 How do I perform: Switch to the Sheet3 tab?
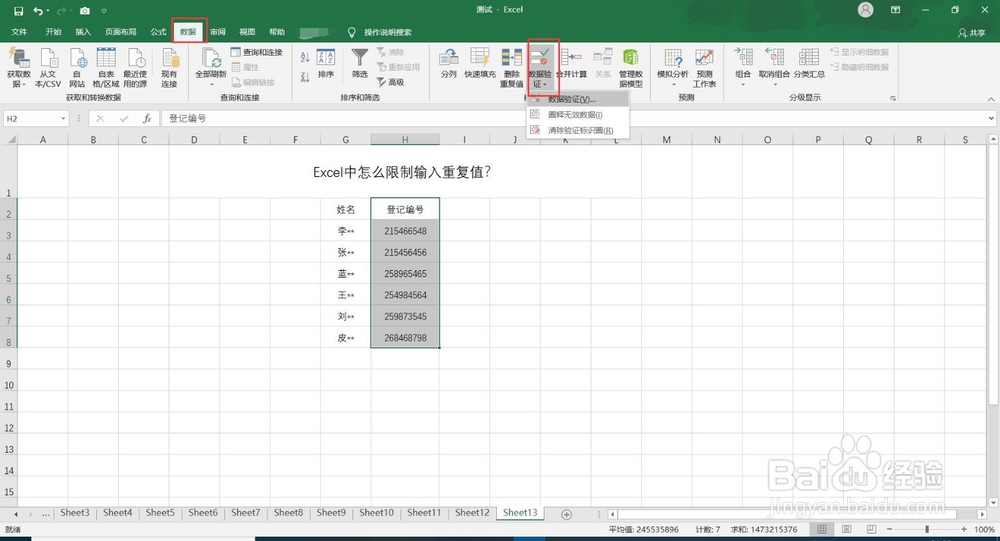[75, 512]
